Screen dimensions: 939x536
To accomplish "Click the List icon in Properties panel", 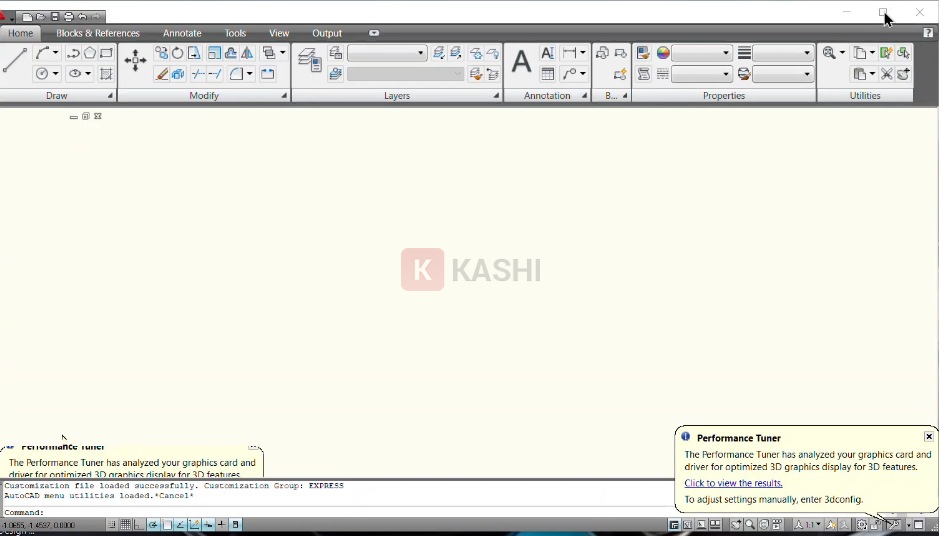I will pyautogui.click(x=643, y=74).
